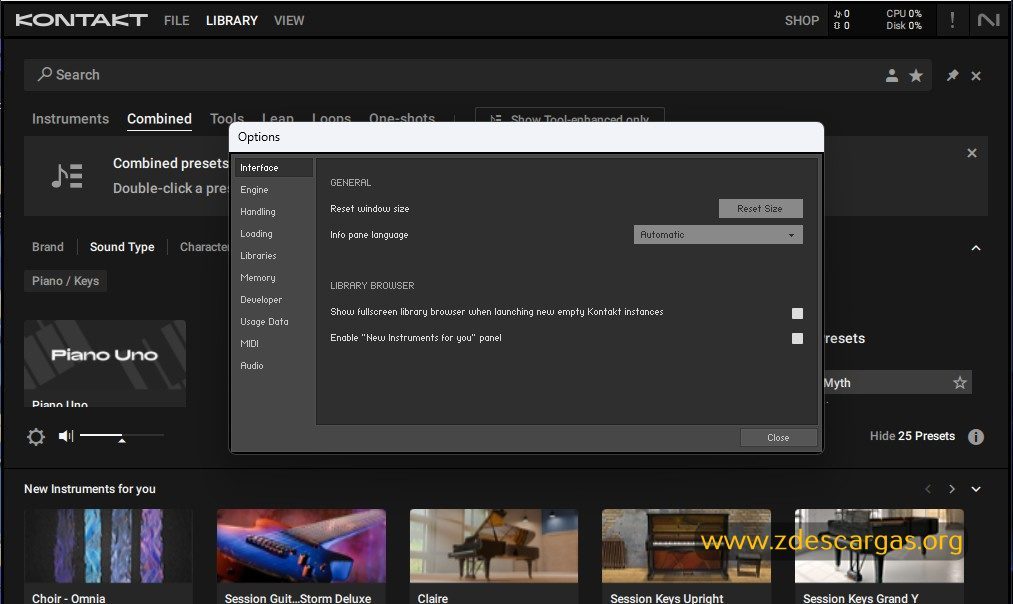Click the combined presets note-list icon
The height and width of the screenshot is (604, 1013).
[67, 176]
